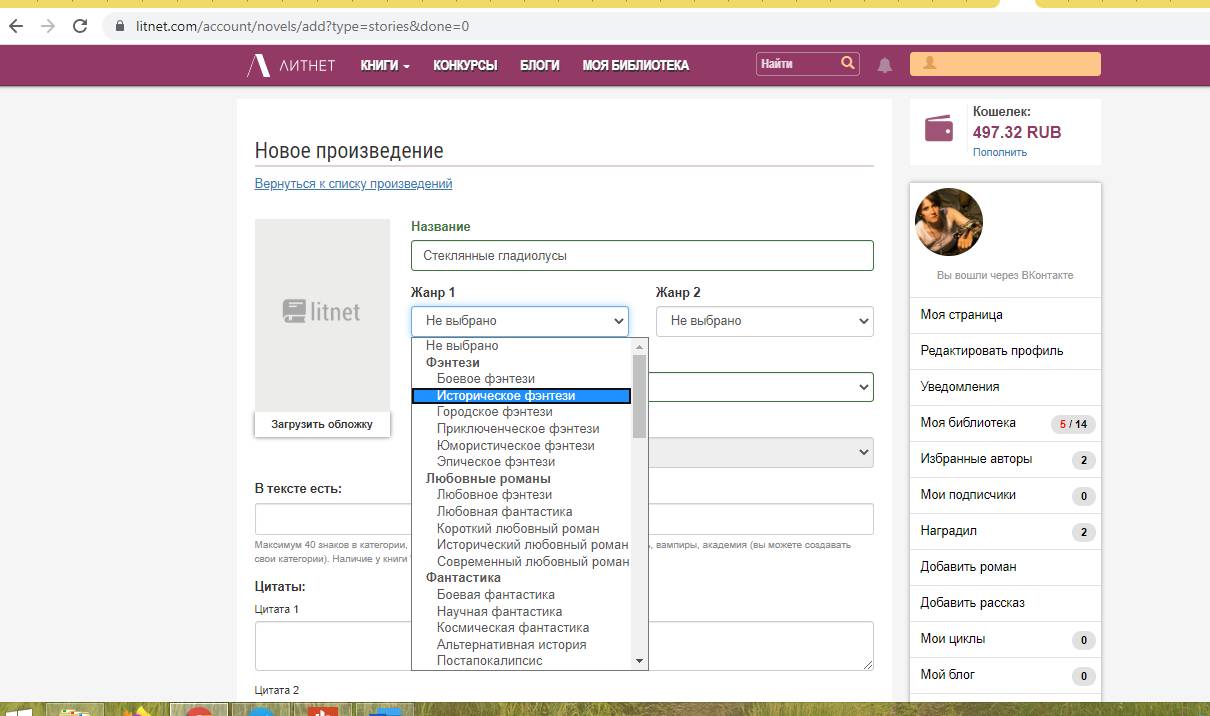The width and height of the screenshot is (1210, 716).
Task: Click the user profile avatar photo
Action: pyautogui.click(x=949, y=222)
